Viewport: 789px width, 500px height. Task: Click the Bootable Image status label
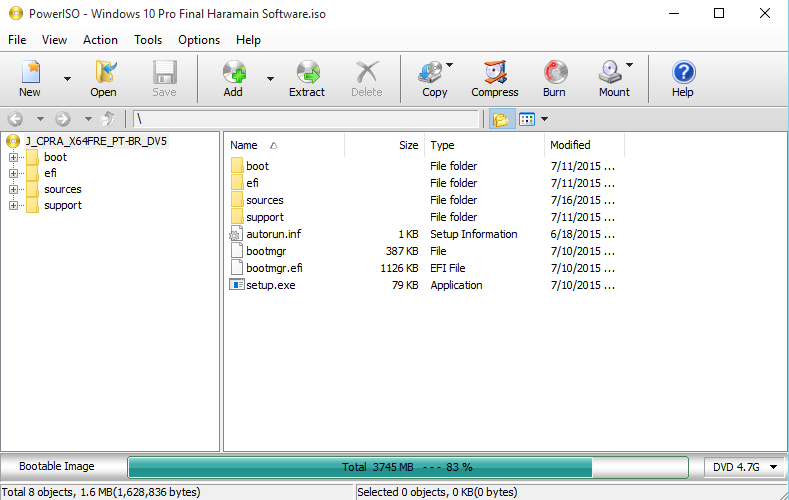(x=56, y=466)
